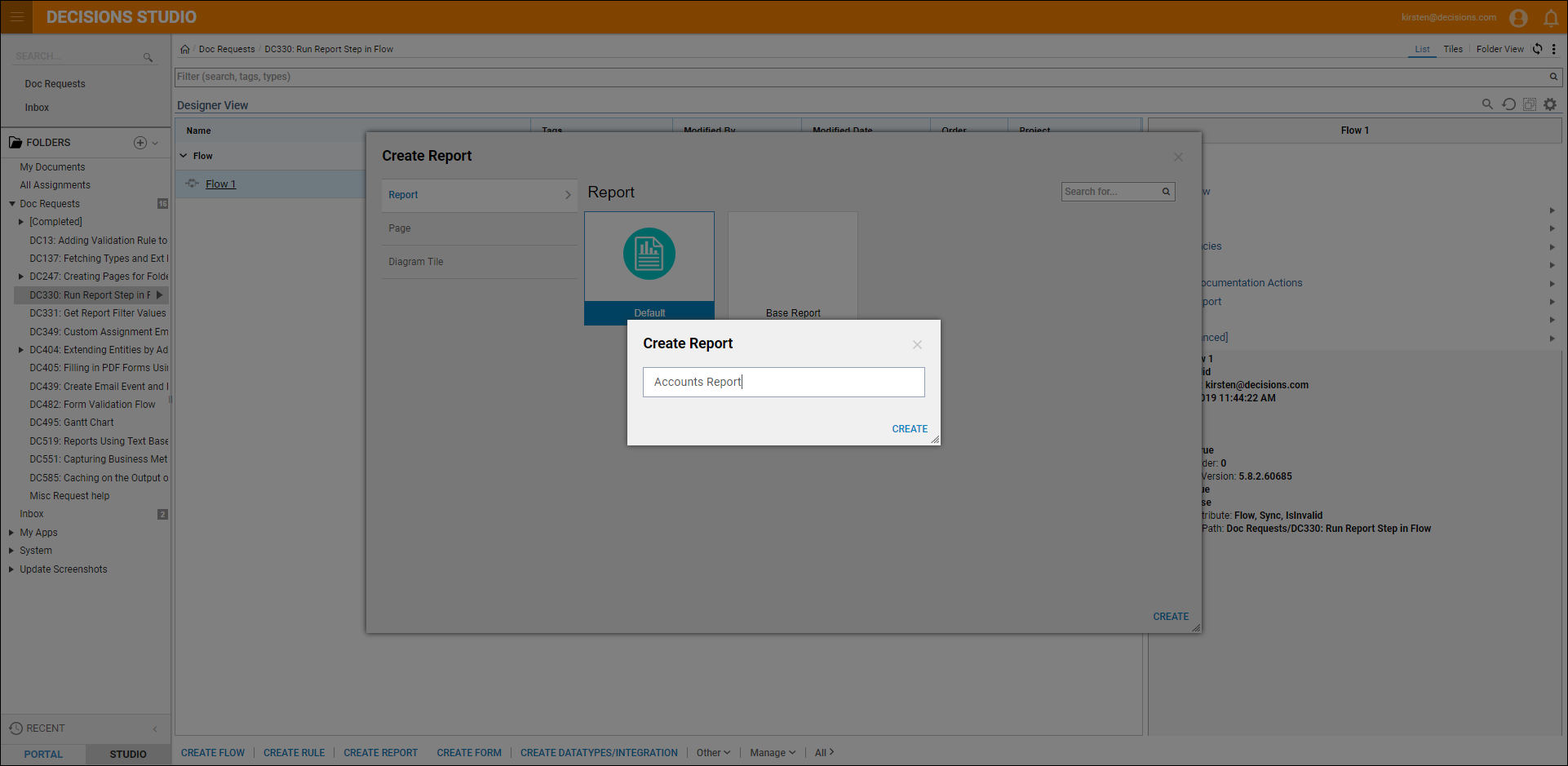Click CREATE in the report name dialog

pyautogui.click(x=910, y=429)
